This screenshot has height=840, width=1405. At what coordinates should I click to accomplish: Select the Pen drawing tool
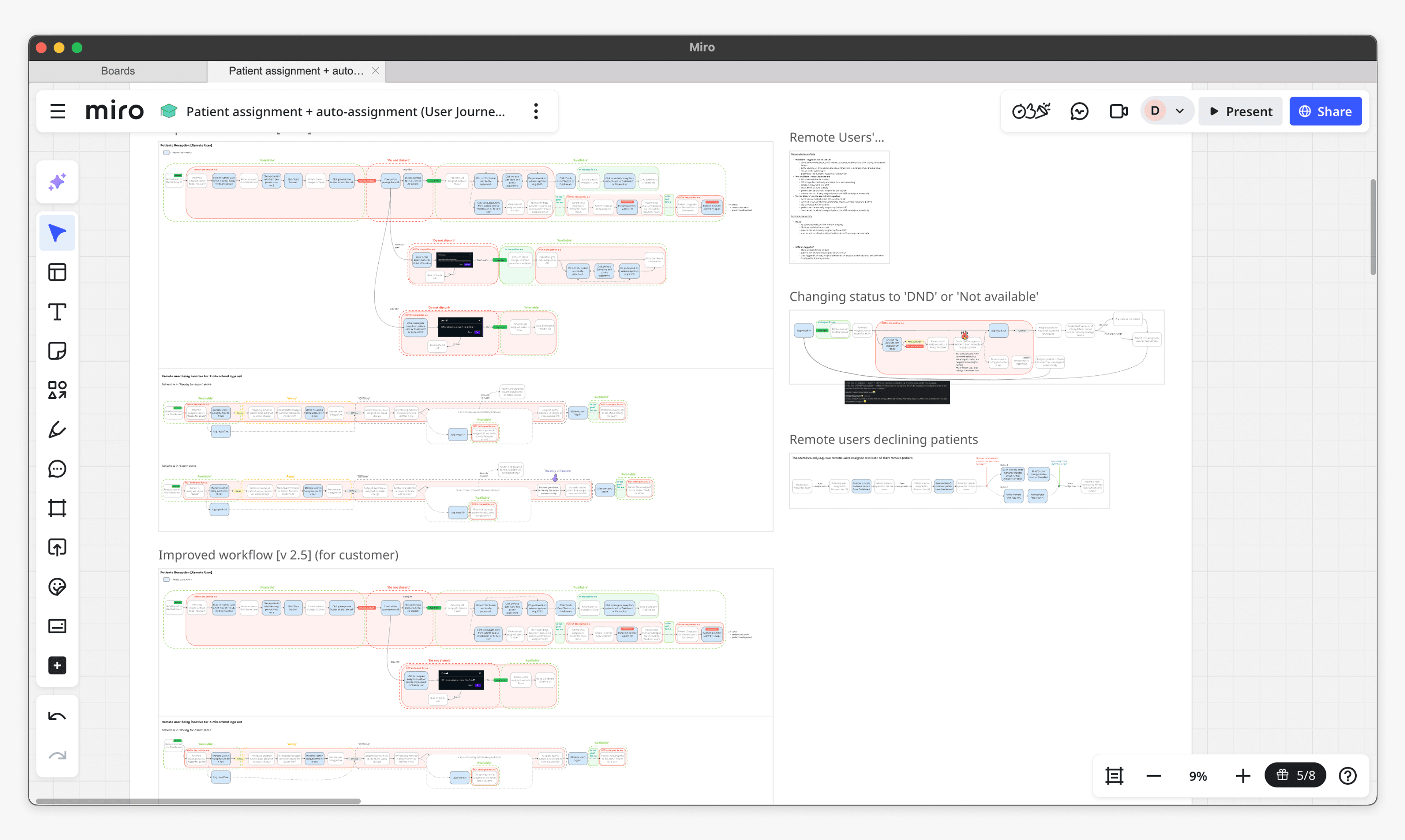tap(57, 430)
